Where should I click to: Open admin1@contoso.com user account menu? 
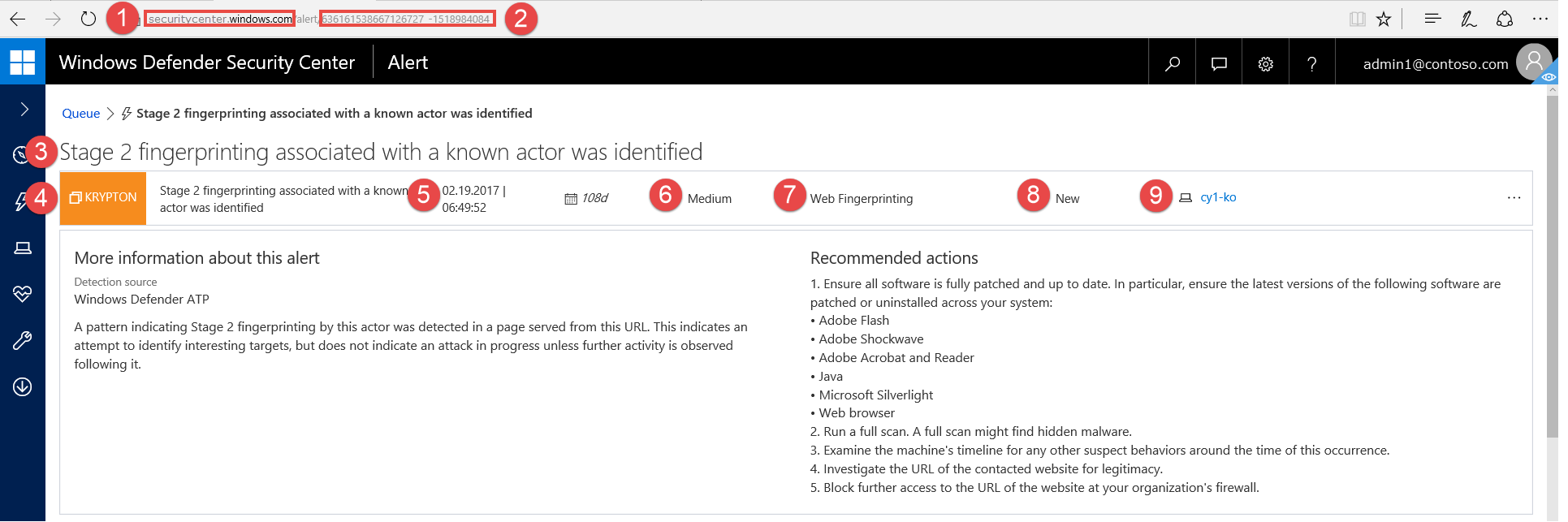[x=1435, y=64]
